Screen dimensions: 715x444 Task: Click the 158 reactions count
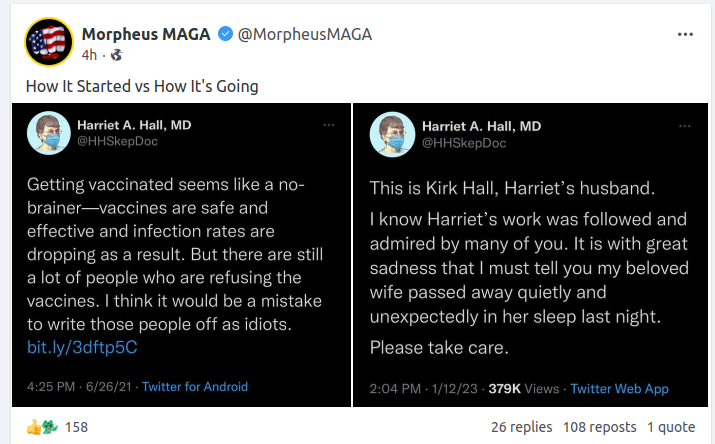point(77,427)
